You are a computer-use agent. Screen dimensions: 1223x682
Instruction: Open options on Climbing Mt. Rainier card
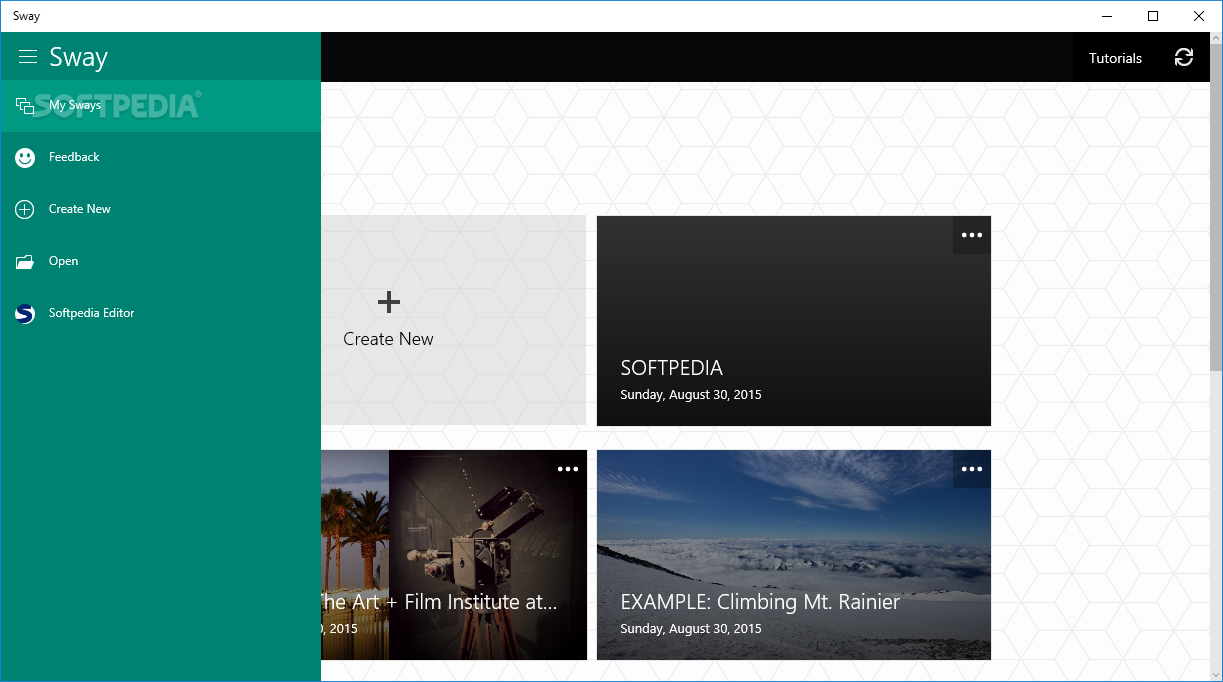click(972, 469)
